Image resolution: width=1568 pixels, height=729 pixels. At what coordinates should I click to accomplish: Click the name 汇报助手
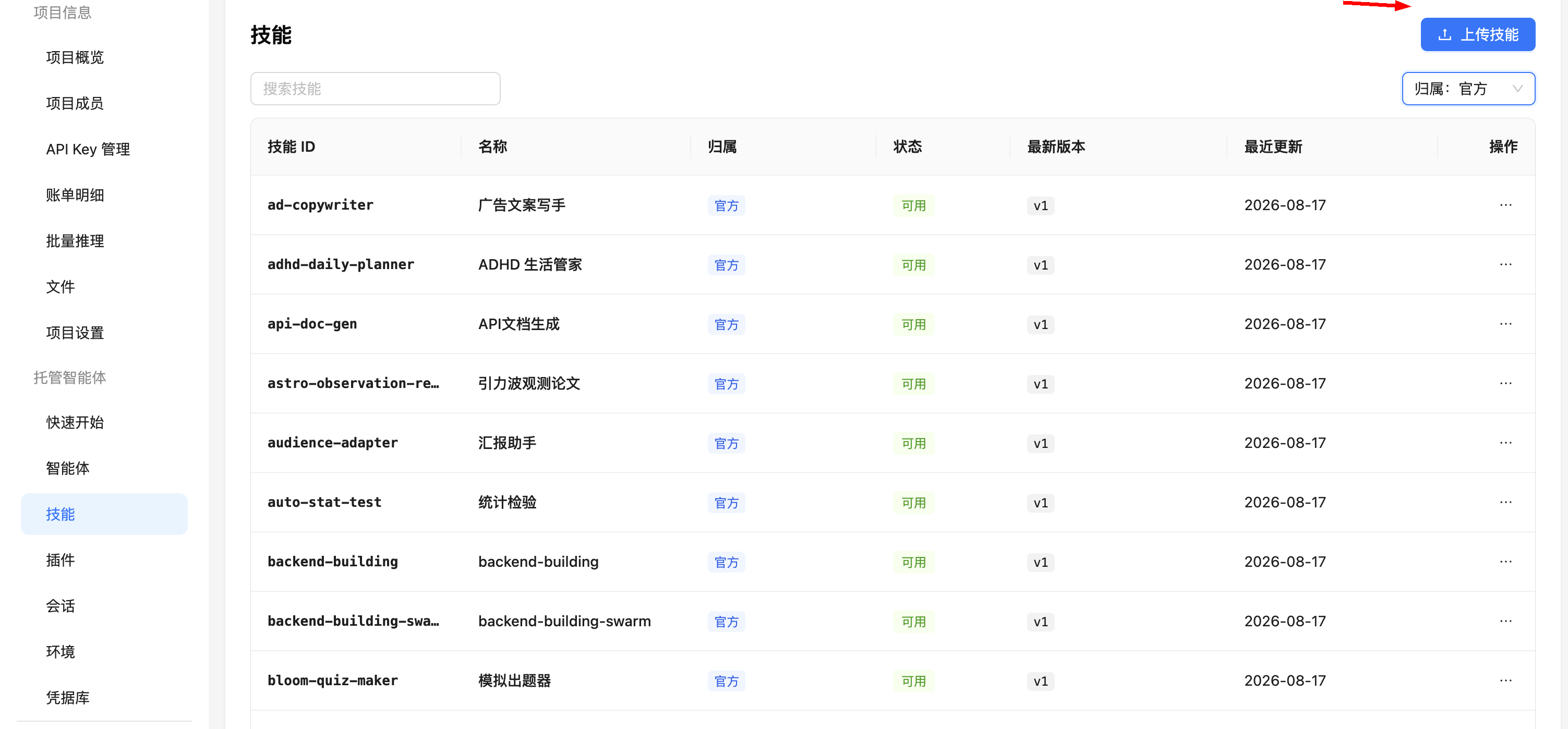coord(507,443)
